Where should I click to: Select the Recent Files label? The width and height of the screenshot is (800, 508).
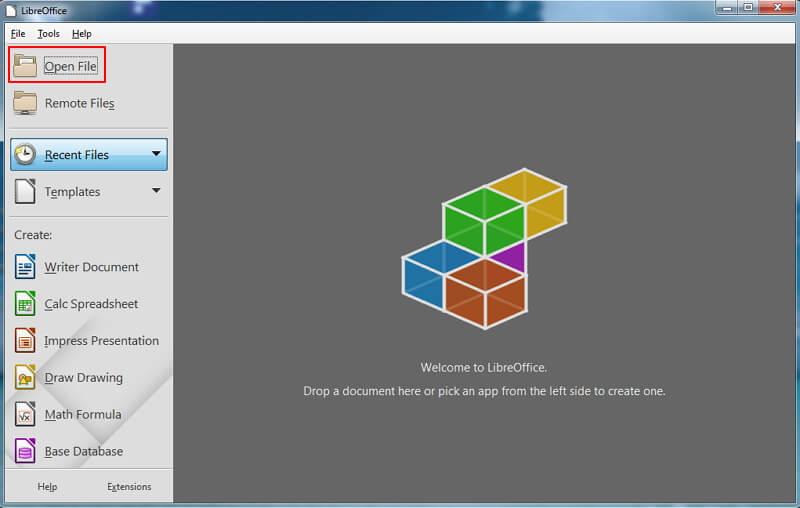click(x=77, y=155)
